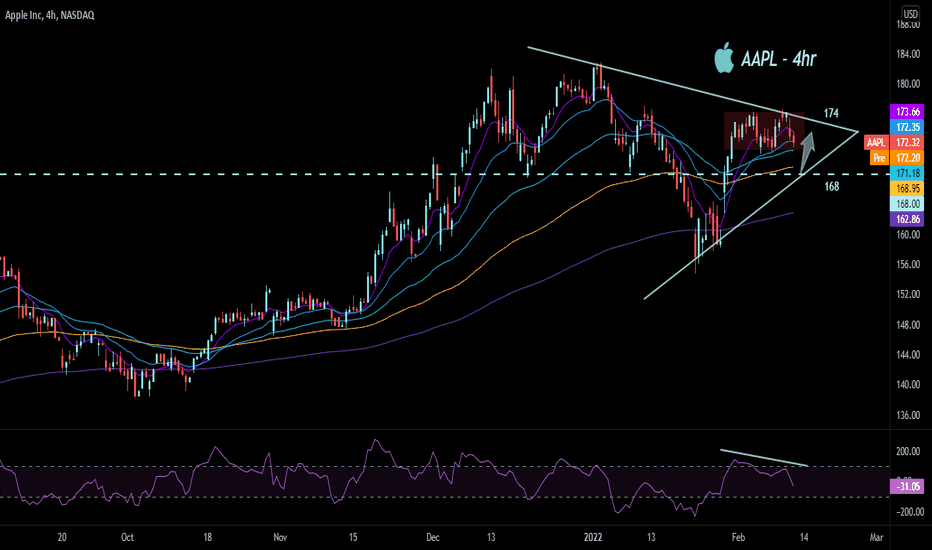Image resolution: width=932 pixels, height=550 pixels.
Task: Click the Nov date on time axis
Action: (280, 538)
